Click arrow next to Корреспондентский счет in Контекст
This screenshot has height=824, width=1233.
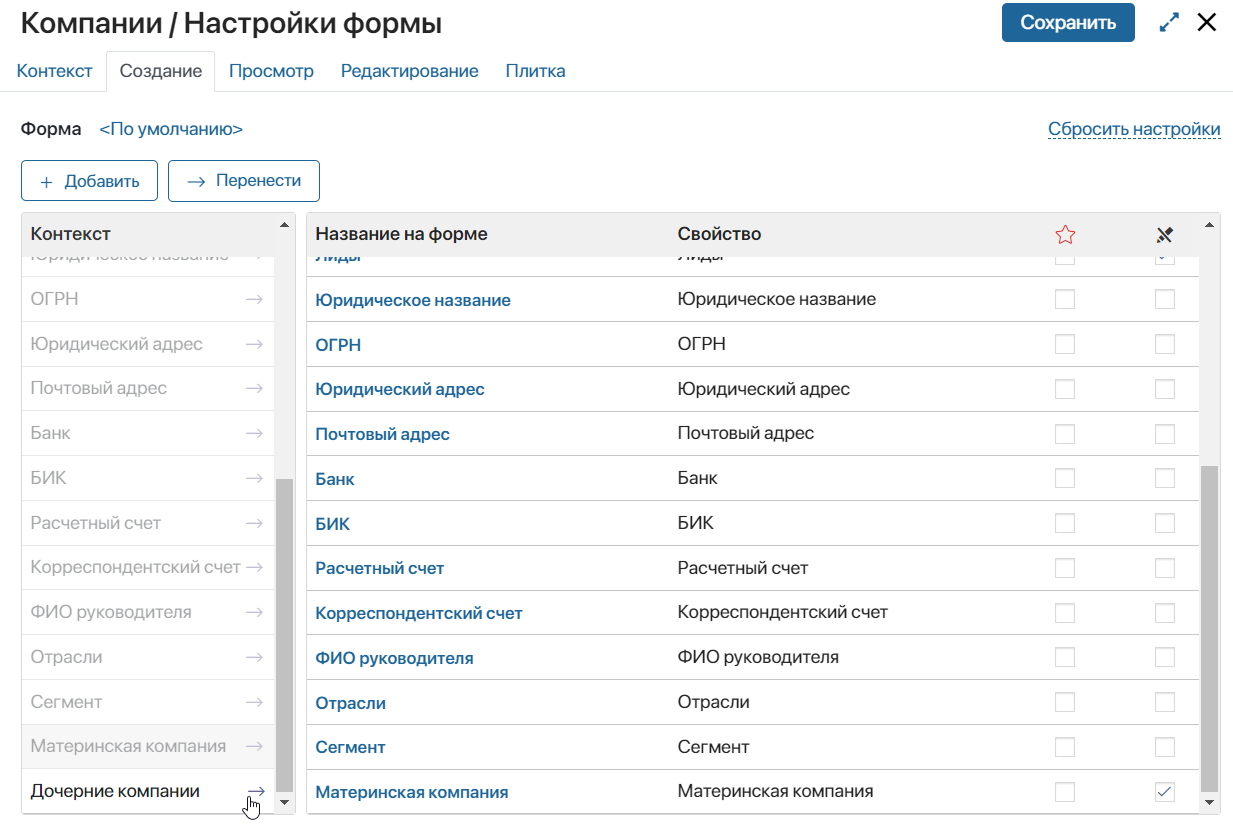[254, 567]
